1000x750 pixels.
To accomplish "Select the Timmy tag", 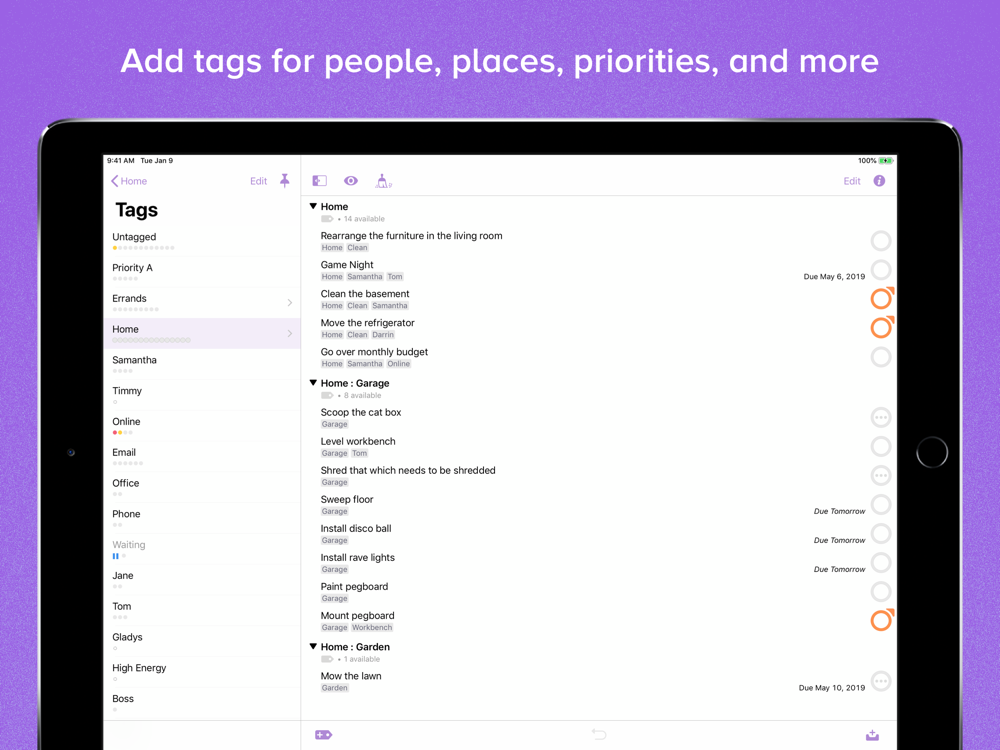I will pyautogui.click(x=202, y=395).
